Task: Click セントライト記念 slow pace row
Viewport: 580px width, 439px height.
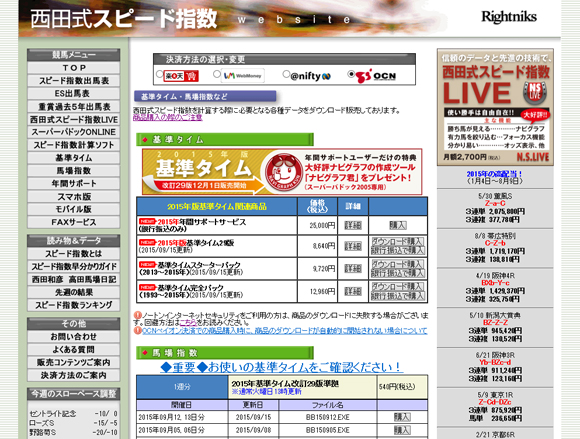Action: coord(74,413)
